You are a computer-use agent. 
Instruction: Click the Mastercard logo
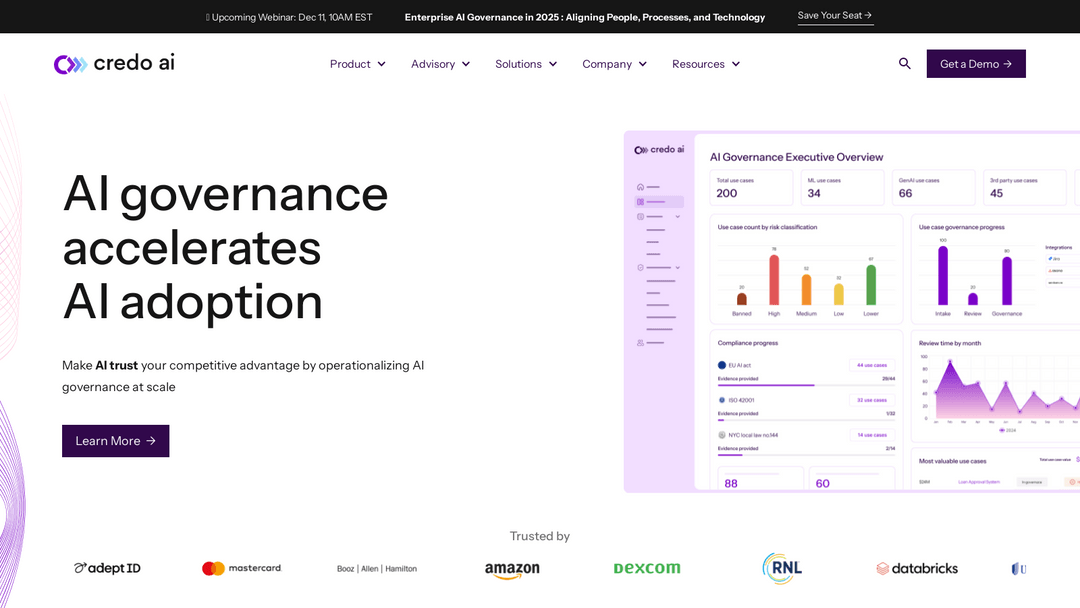[x=242, y=568]
